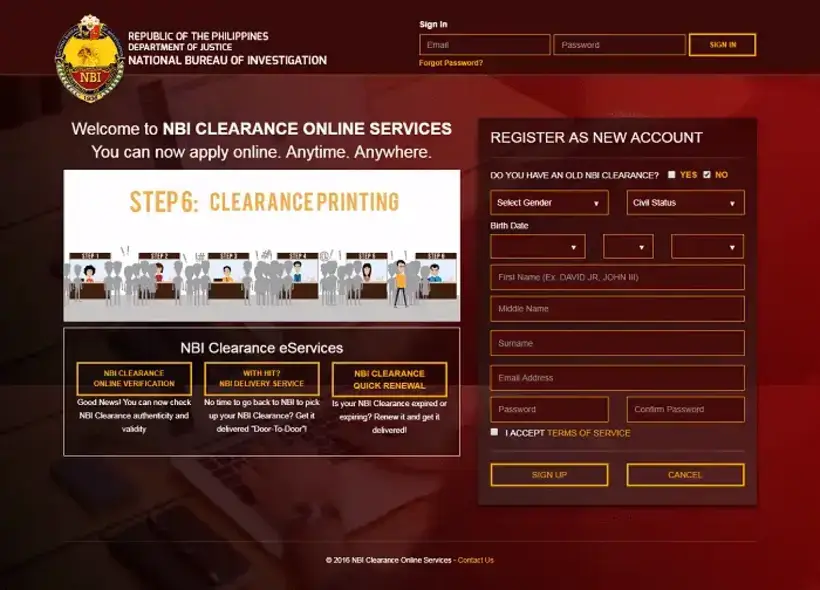Open the last Birth Date dropdown
Image resolution: width=820 pixels, height=590 pixels.
(x=707, y=246)
